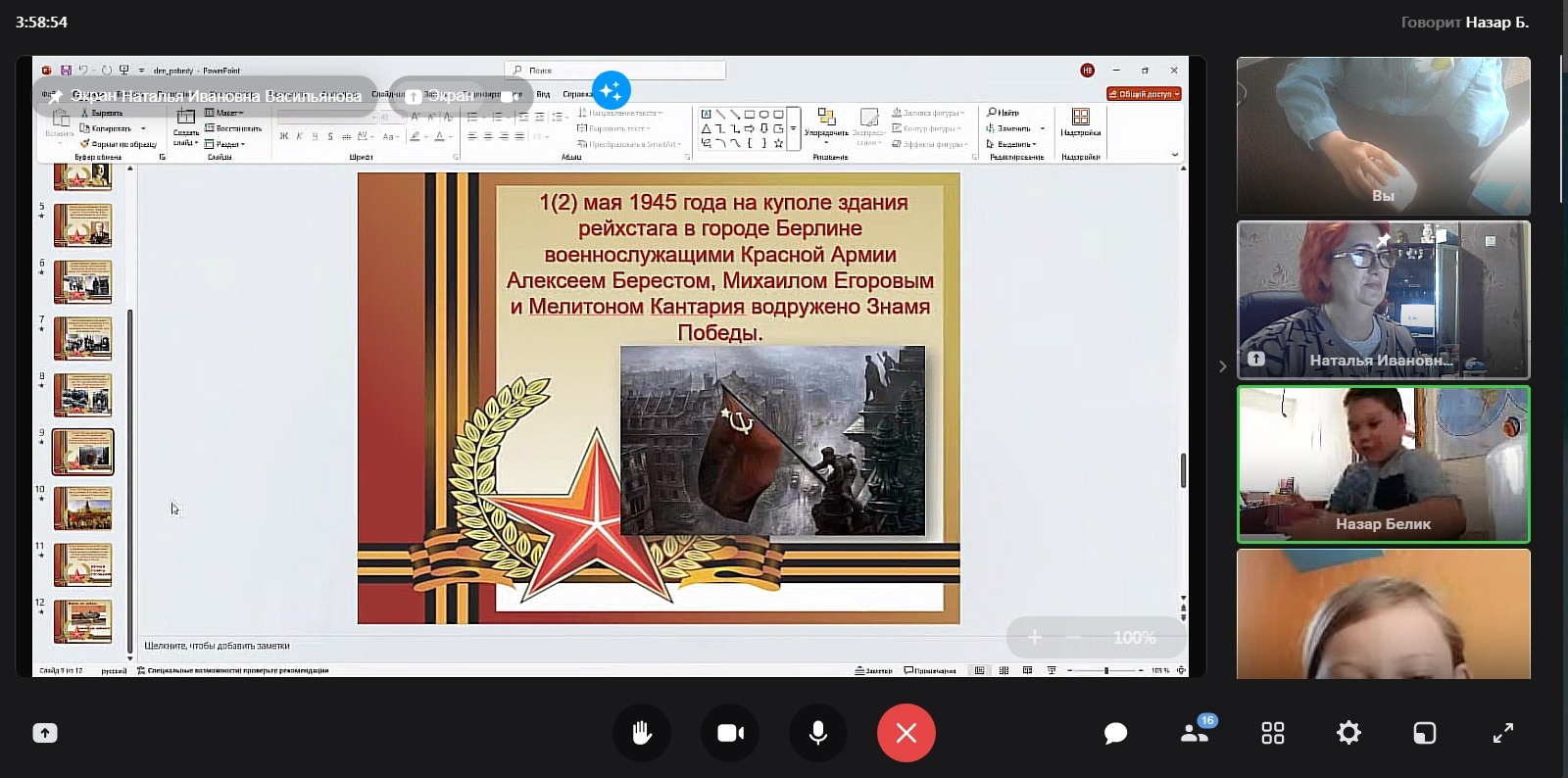Viewport: 1568px width, 778px height.
Task: Open "Копировать" dropdown arrow
Action: coord(143,128)
